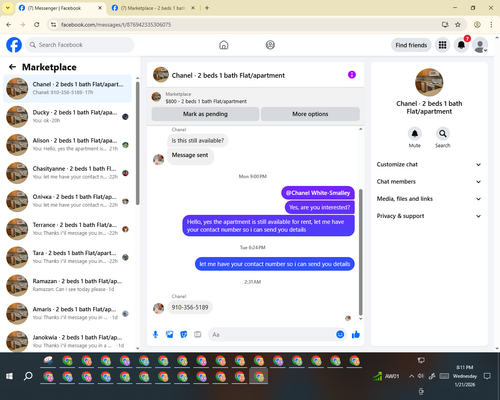This screenshot has height=400, width=500.
Task: Click the Mute bell icon in side panel
Action: click(414, 134)
